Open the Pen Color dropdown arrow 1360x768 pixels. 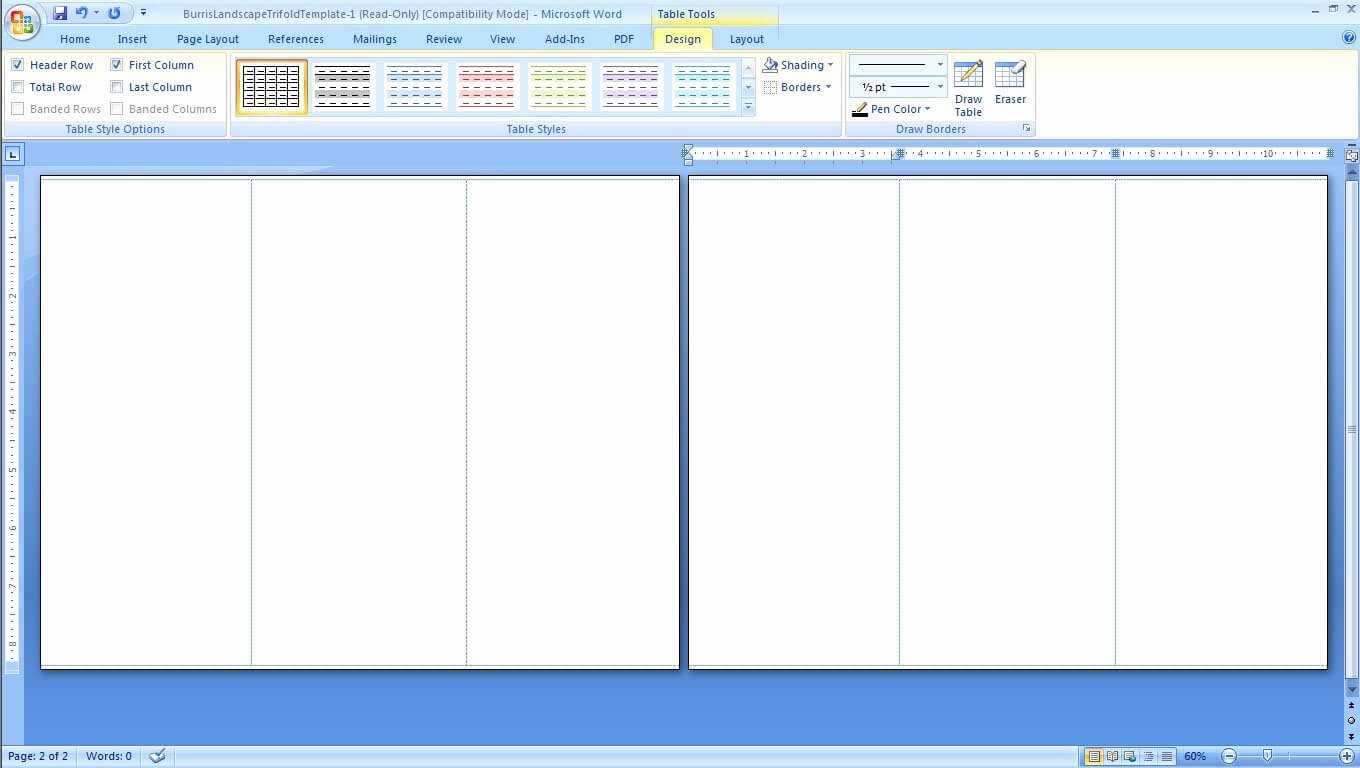(x=927, y=109)
